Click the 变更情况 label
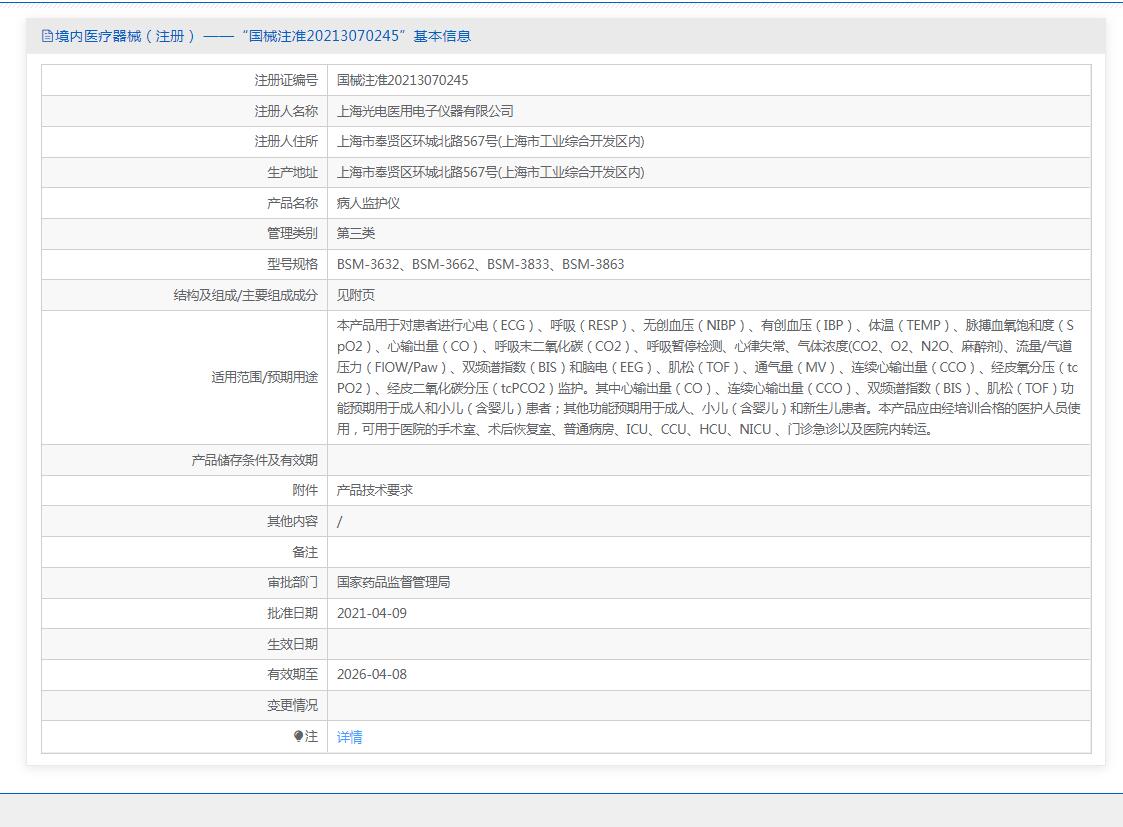 [292, 705]
